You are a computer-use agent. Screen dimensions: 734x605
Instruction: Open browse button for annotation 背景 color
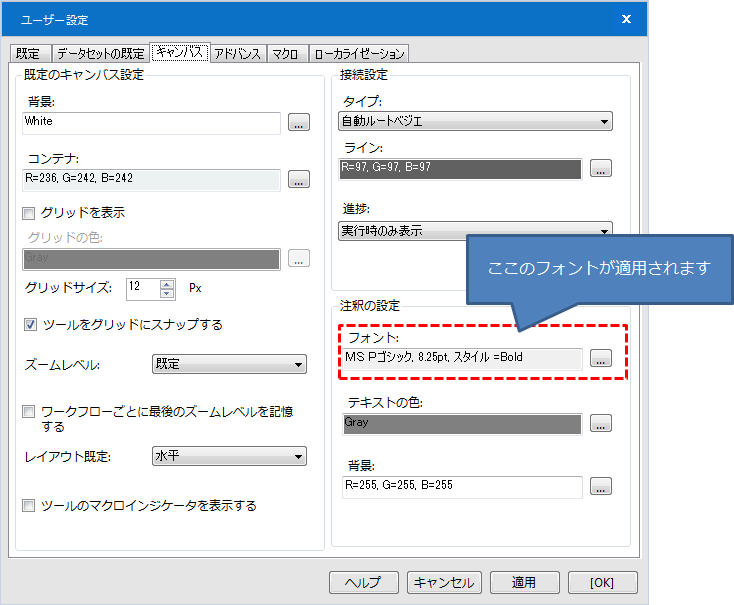(601, 486)
